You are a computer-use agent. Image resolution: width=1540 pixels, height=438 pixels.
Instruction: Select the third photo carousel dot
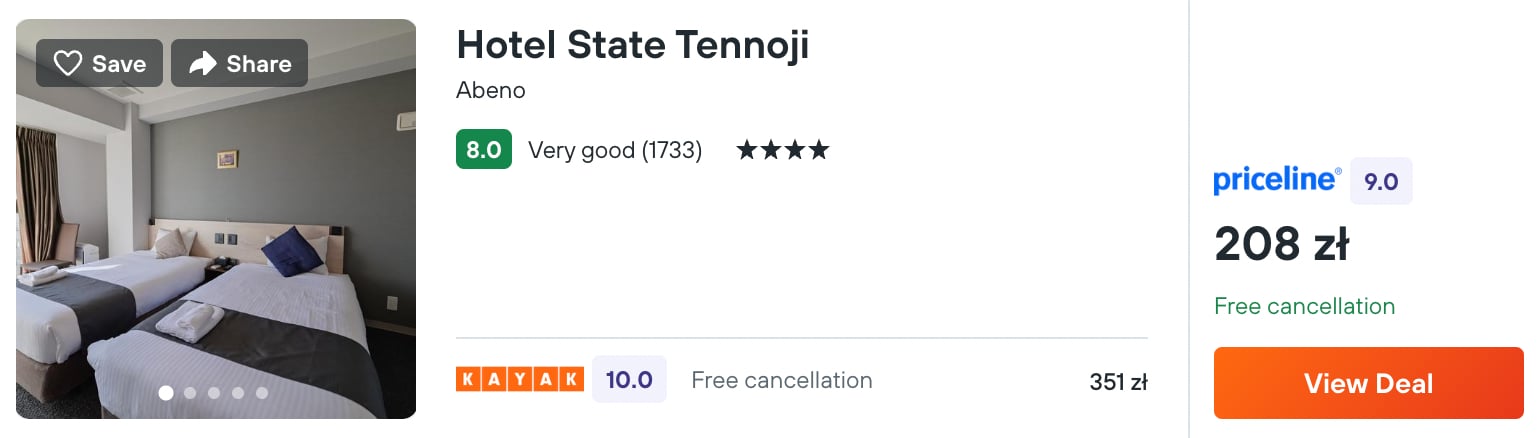click(x=214, y=393)
